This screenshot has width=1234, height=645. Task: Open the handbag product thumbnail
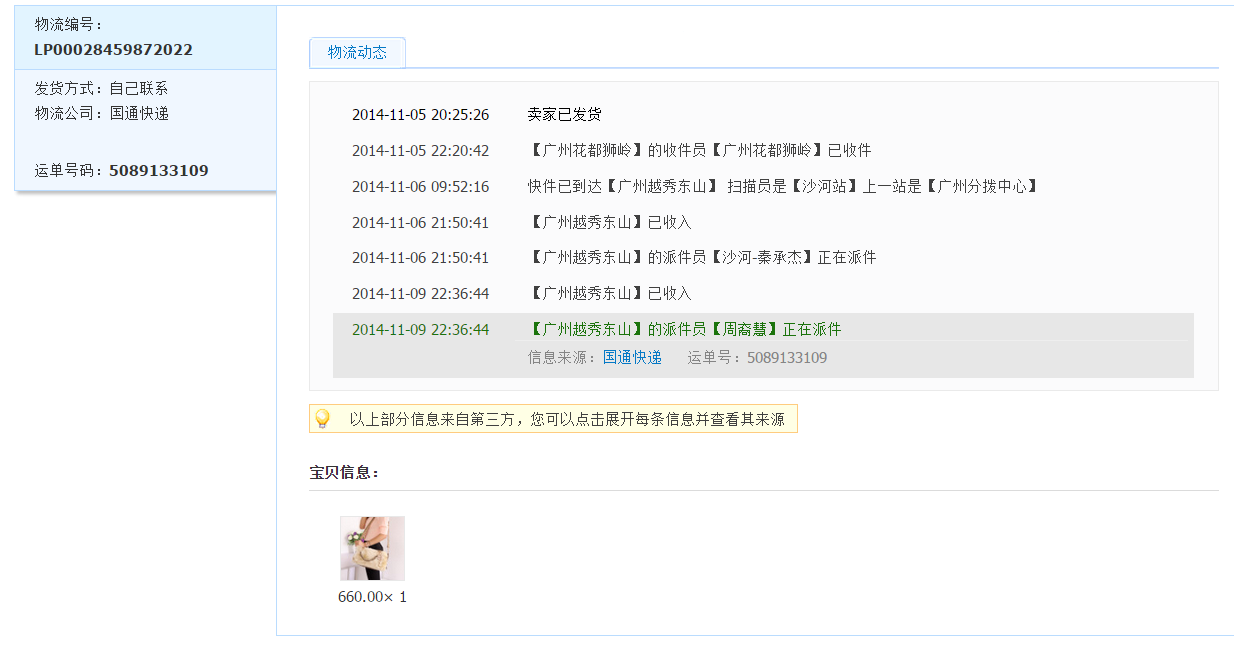point(372,548)
